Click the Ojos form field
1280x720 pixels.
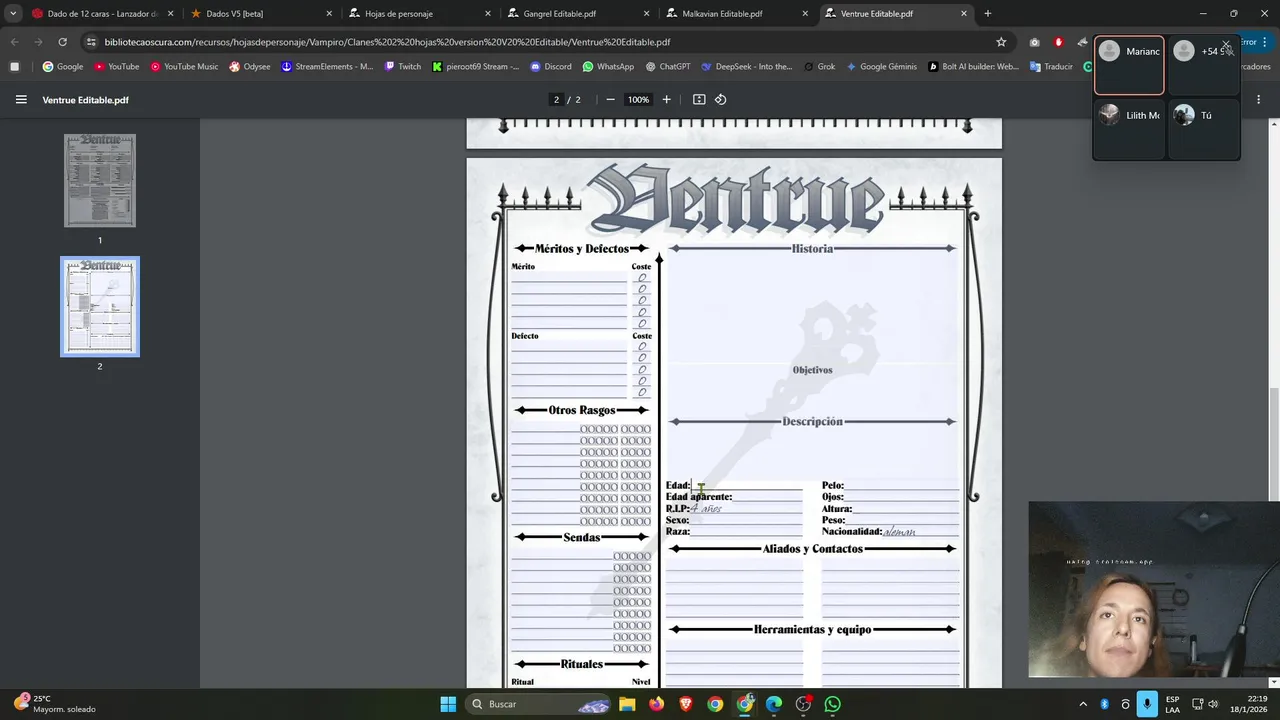tap(902, 497)
